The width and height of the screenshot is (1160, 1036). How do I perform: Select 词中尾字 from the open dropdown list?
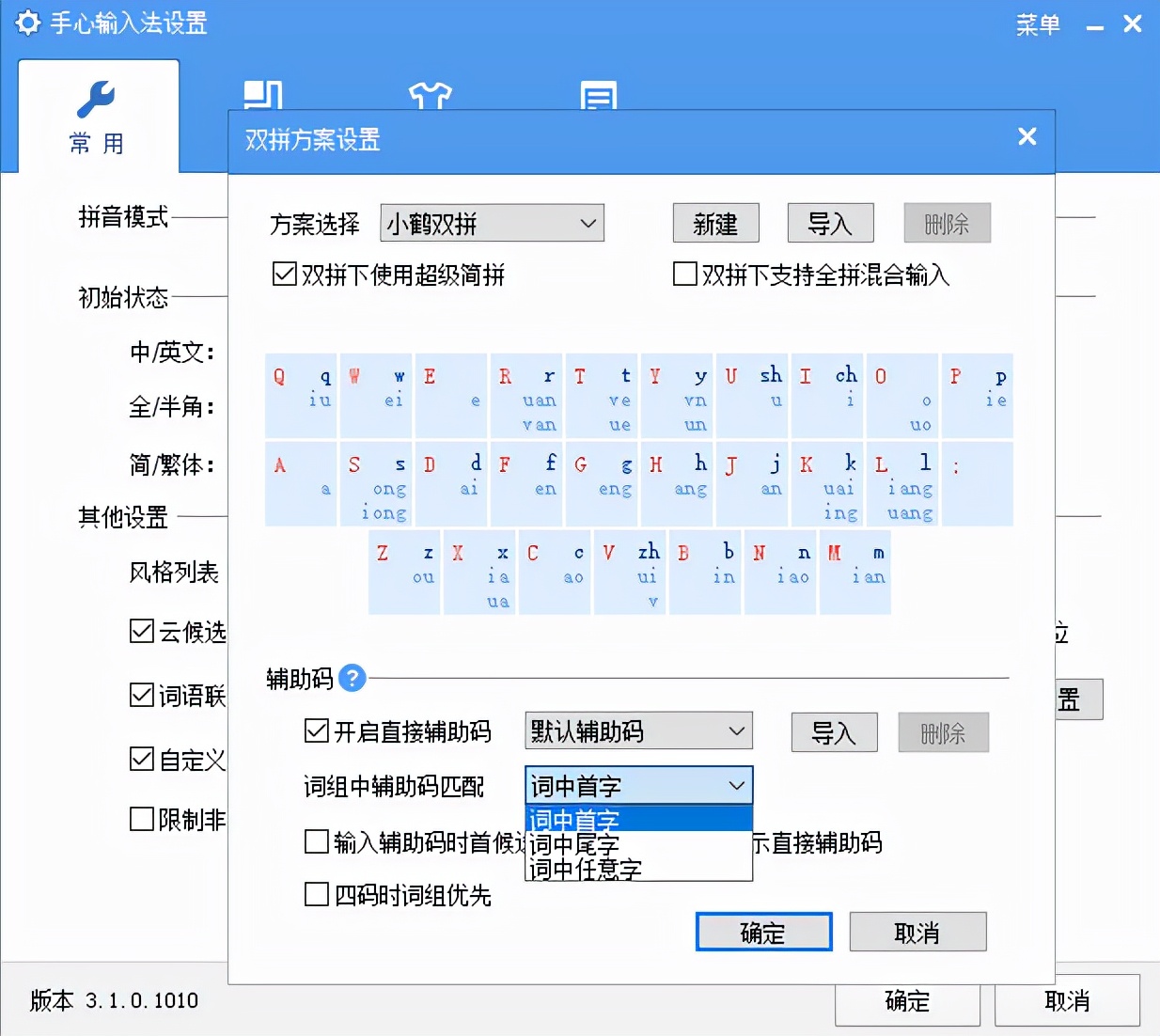575,845
